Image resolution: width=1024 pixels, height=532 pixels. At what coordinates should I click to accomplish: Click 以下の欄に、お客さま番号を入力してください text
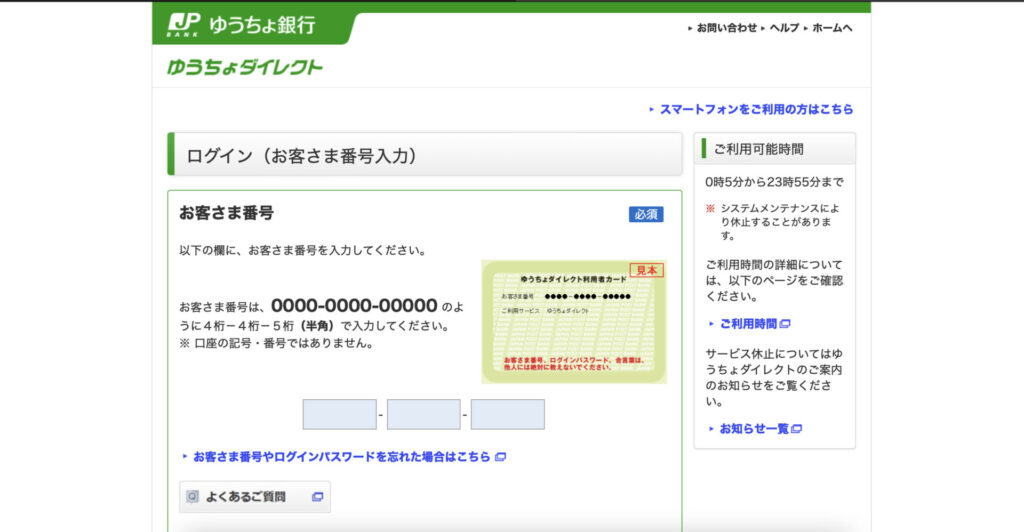point(303,250)
